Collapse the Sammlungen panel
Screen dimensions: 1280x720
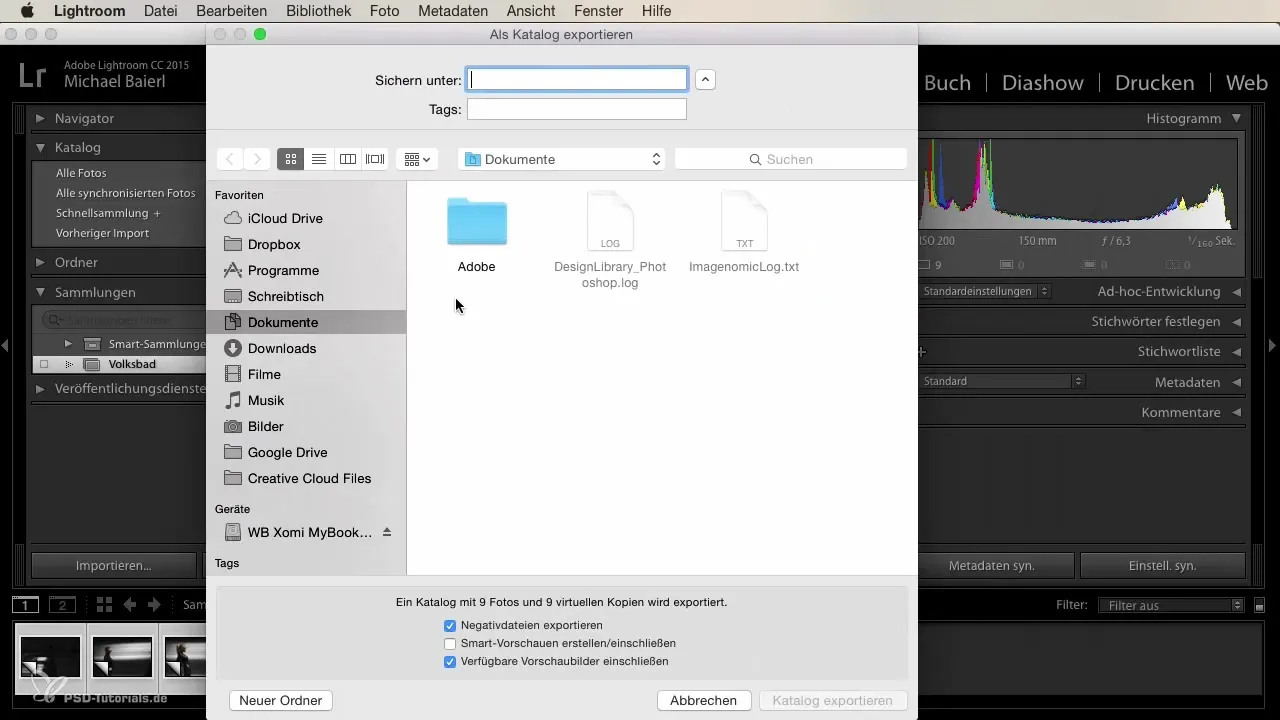tap(41, 292)
